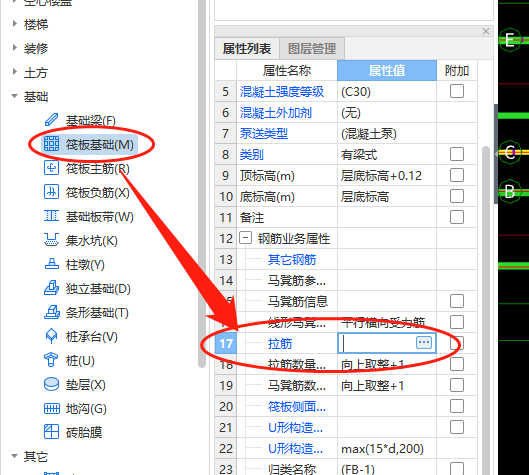Click the 附加 column header
Image resolution: width=529 pixels, height=475 pixels.
[x=457, y=71]
